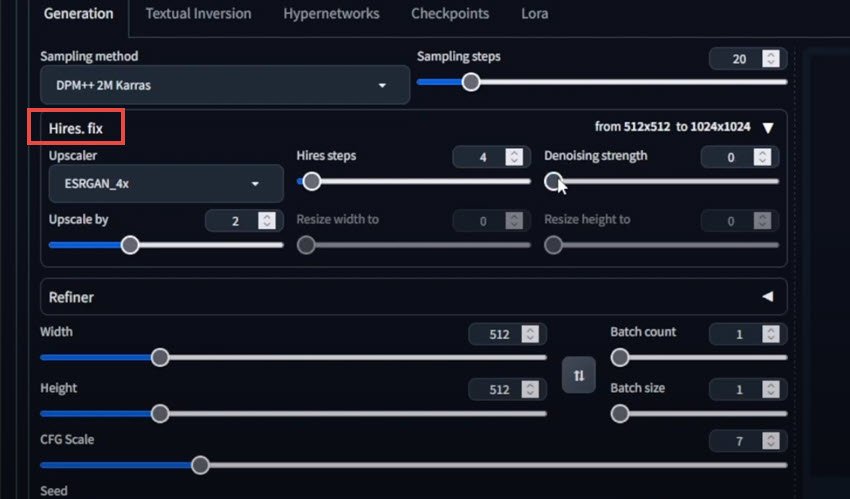Click the Denoising strength slider handle
This screenshot has width=850, height=499.
553,182
